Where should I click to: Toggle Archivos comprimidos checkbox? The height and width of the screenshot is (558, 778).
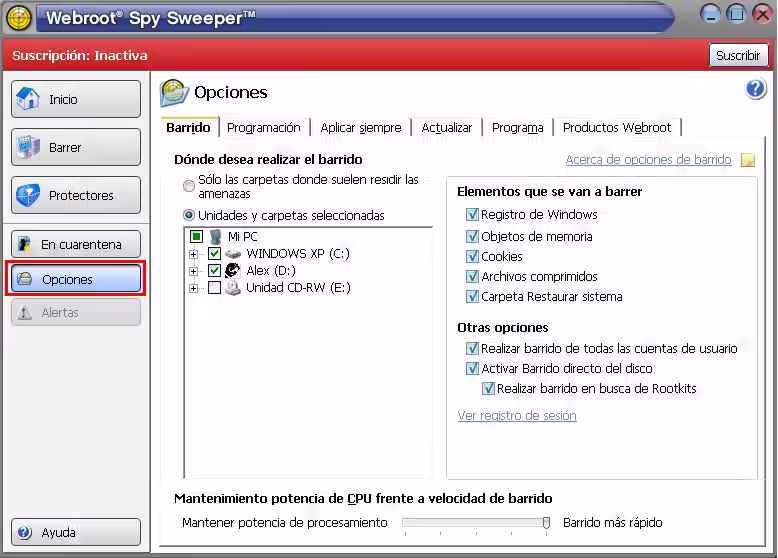click(472, 276)
